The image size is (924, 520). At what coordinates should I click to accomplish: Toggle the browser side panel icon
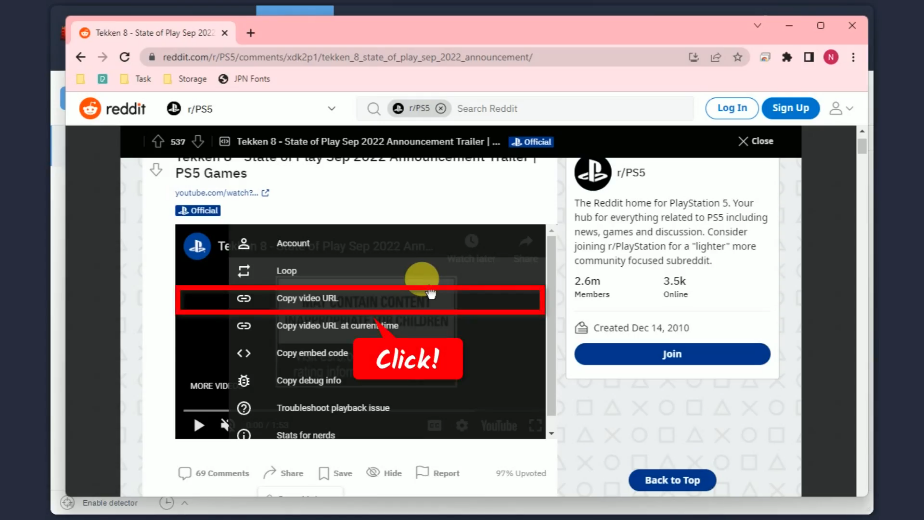[808, 57]
